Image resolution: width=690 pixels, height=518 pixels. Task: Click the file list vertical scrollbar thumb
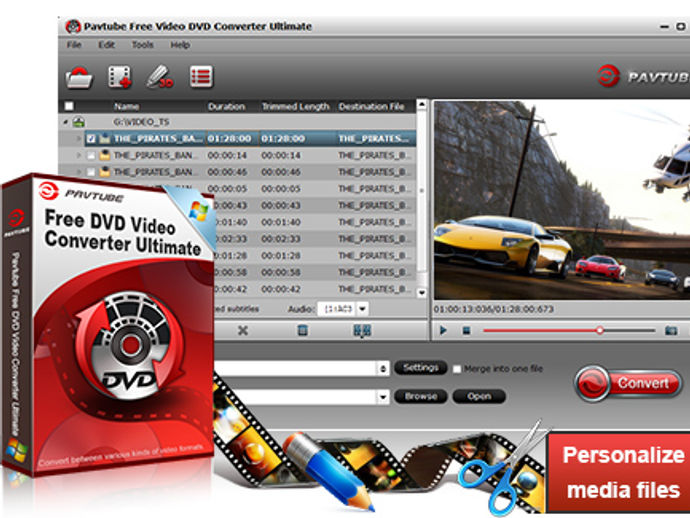(x=422, y=191)
